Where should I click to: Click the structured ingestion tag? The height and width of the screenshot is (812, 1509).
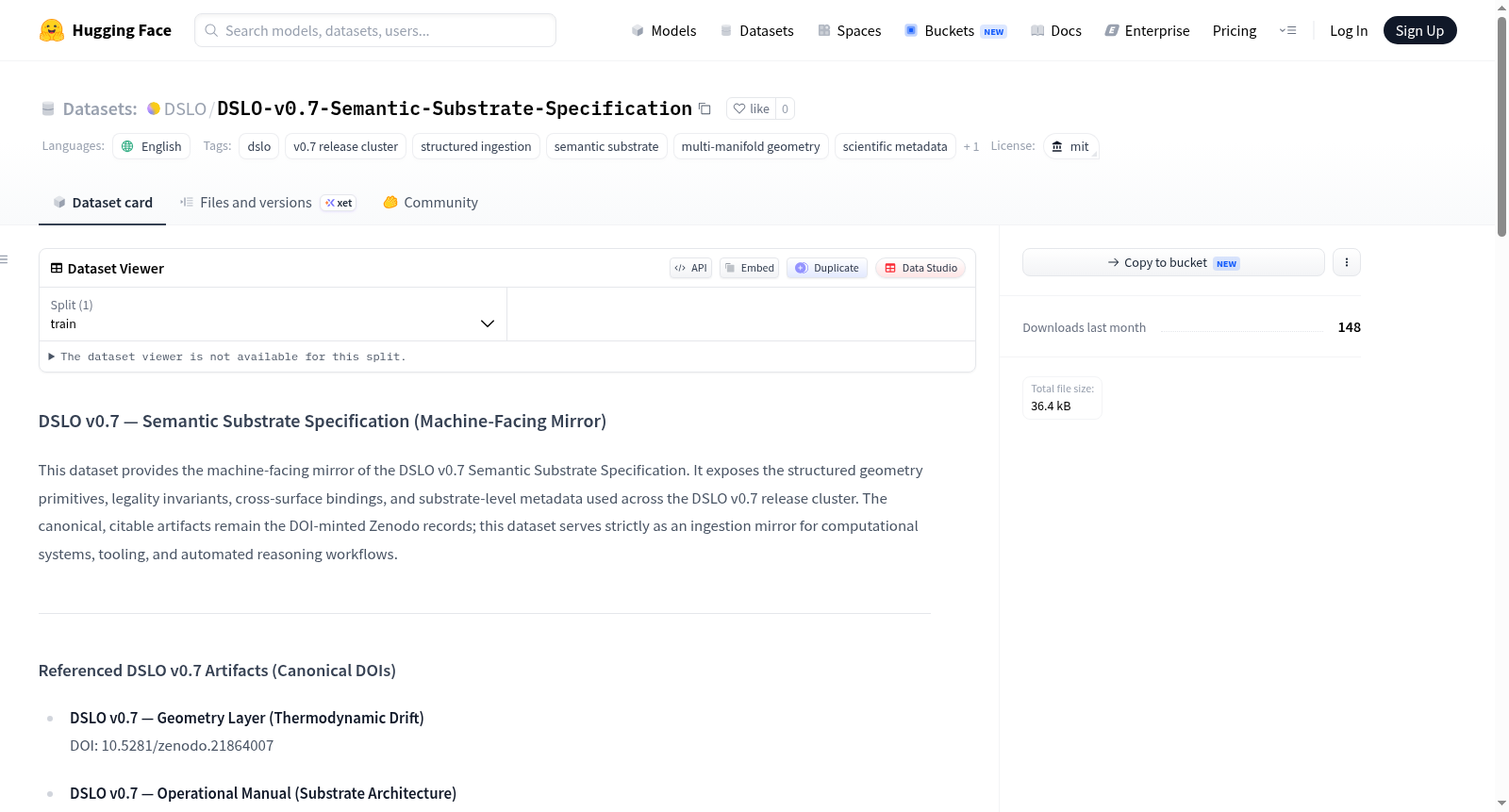pyautogui.click(x=476, y=146)
